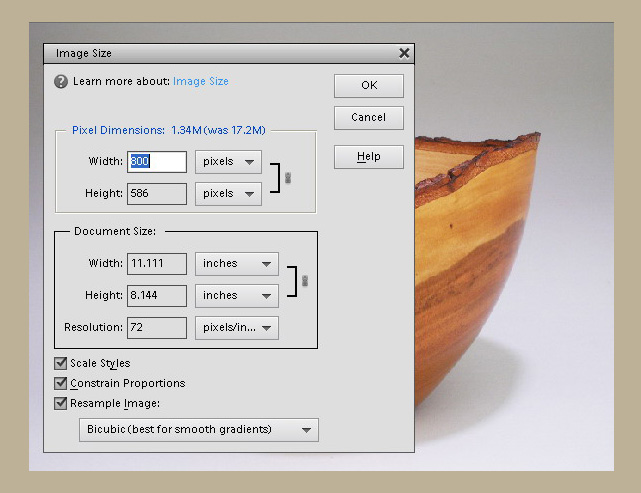Uncheck the Resample Image option
Image resolution: width=641 pixels, height=493 pixels.
pos(61,403)
